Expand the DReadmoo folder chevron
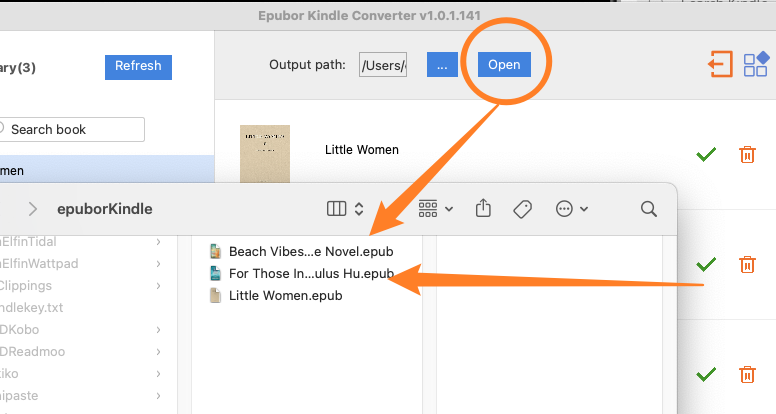Screen dimensions: 776x414 tap(158, 352)
